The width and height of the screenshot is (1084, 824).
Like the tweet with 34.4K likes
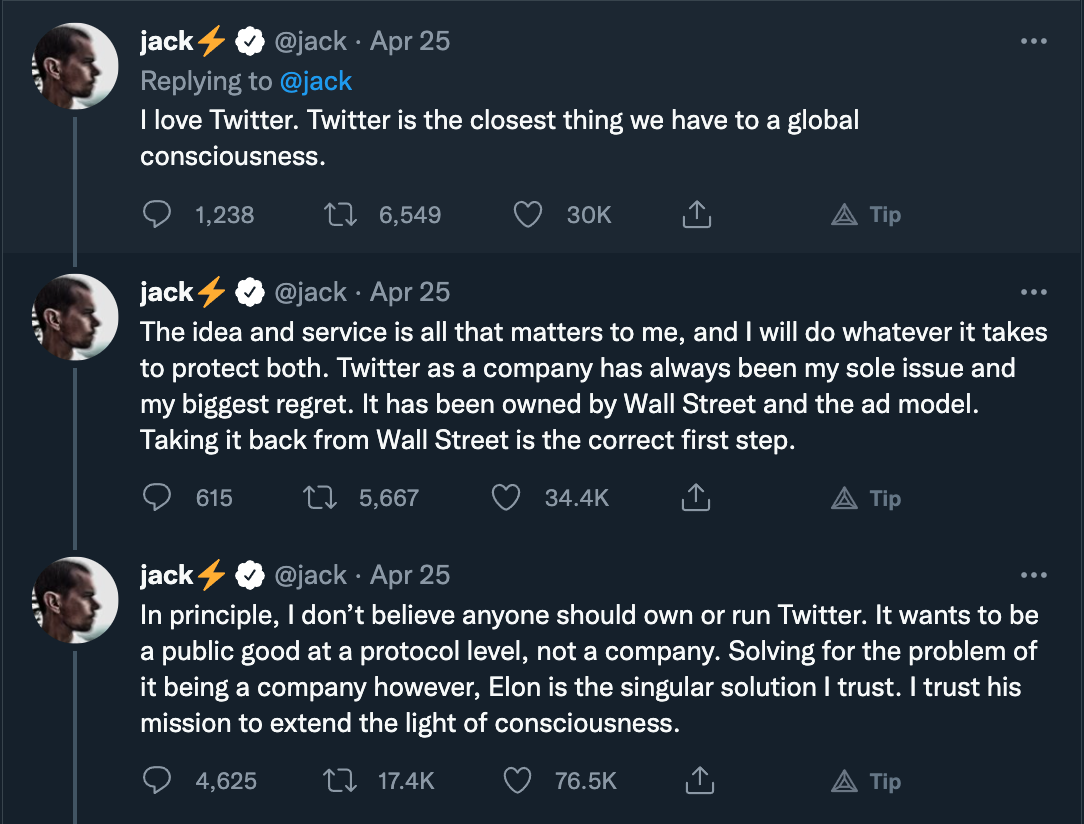point(507,498)
